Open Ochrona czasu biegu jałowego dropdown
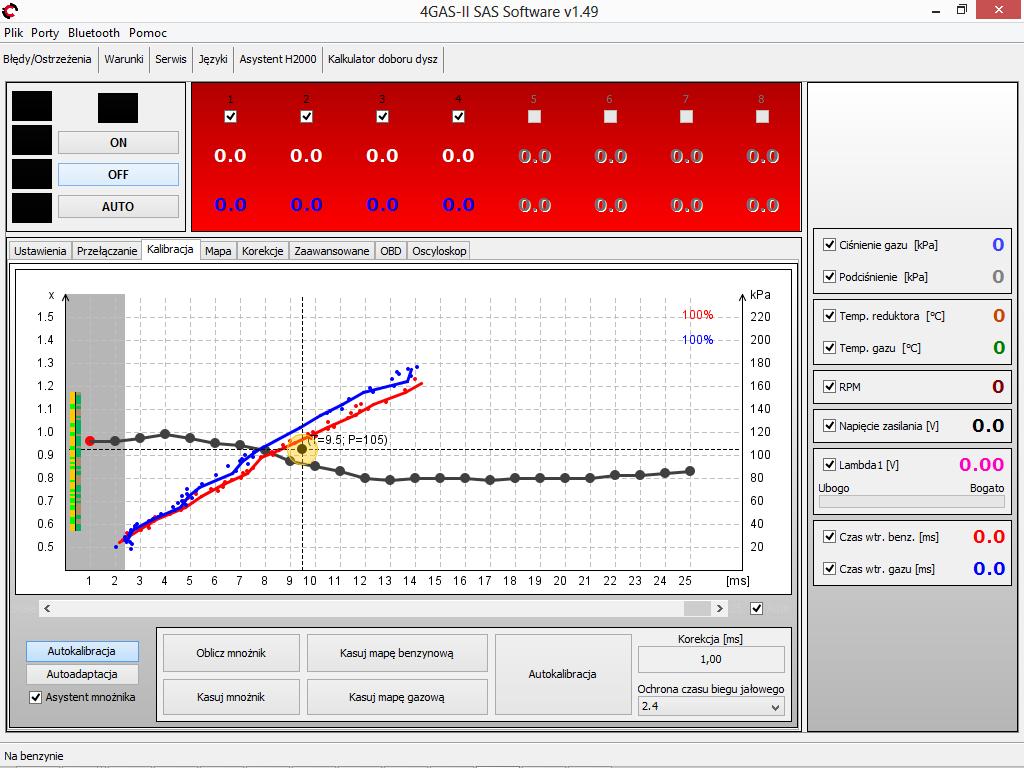Screen dimensions: 1024x768 [711, 707]
